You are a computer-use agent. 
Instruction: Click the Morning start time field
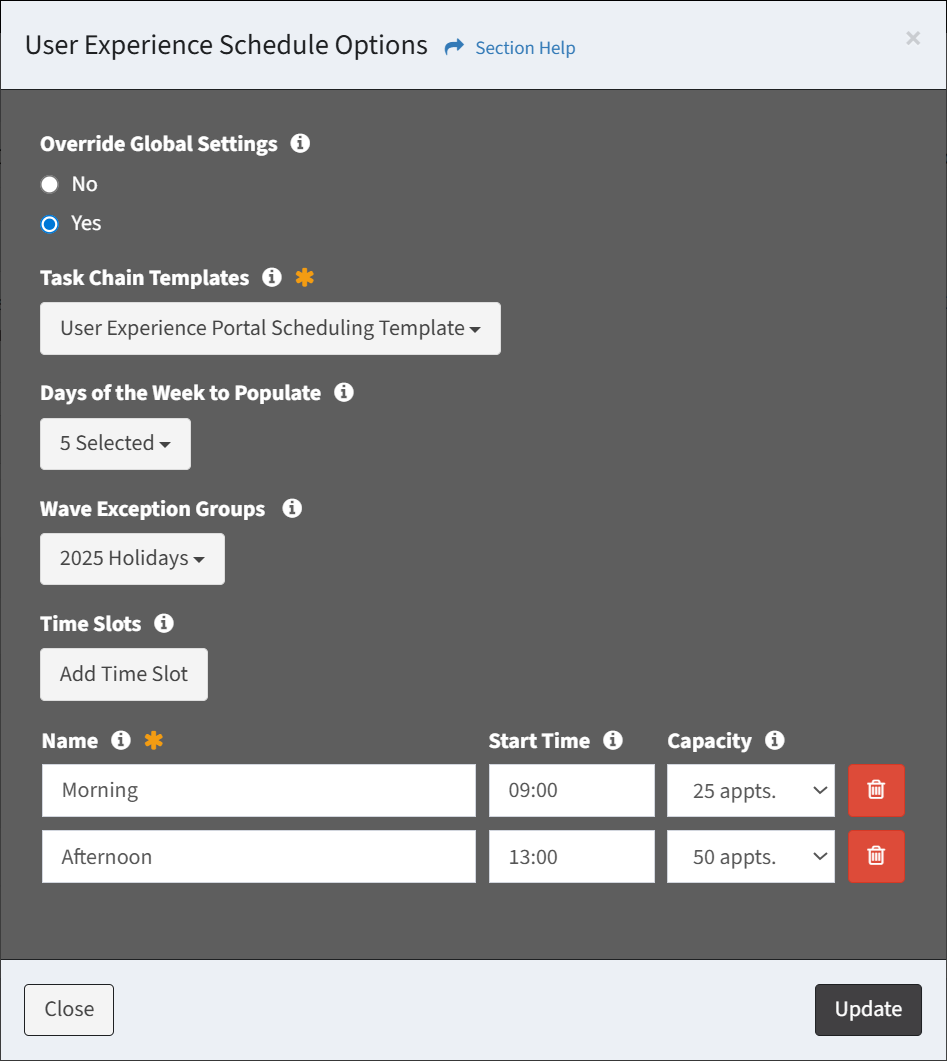571,791
